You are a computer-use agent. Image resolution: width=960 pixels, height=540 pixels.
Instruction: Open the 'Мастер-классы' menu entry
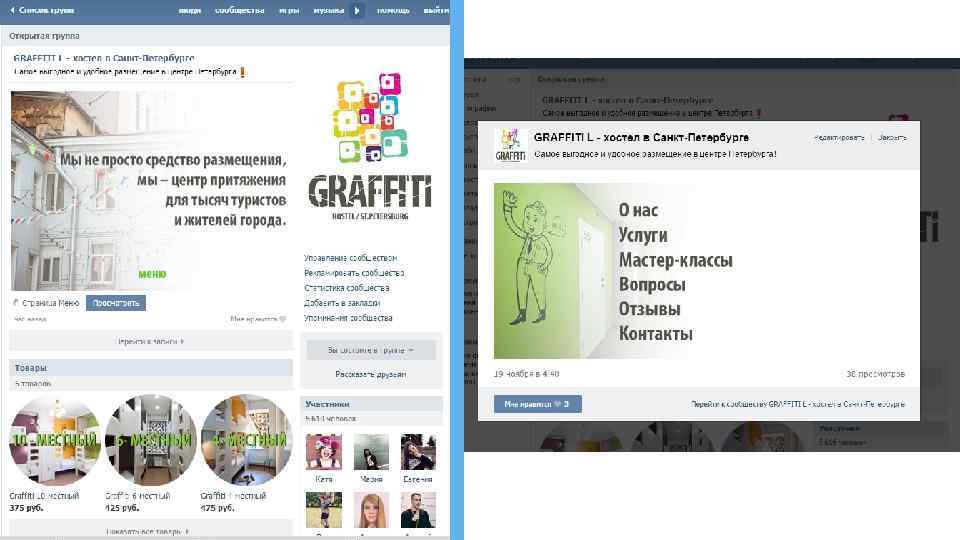pos(675,260)
